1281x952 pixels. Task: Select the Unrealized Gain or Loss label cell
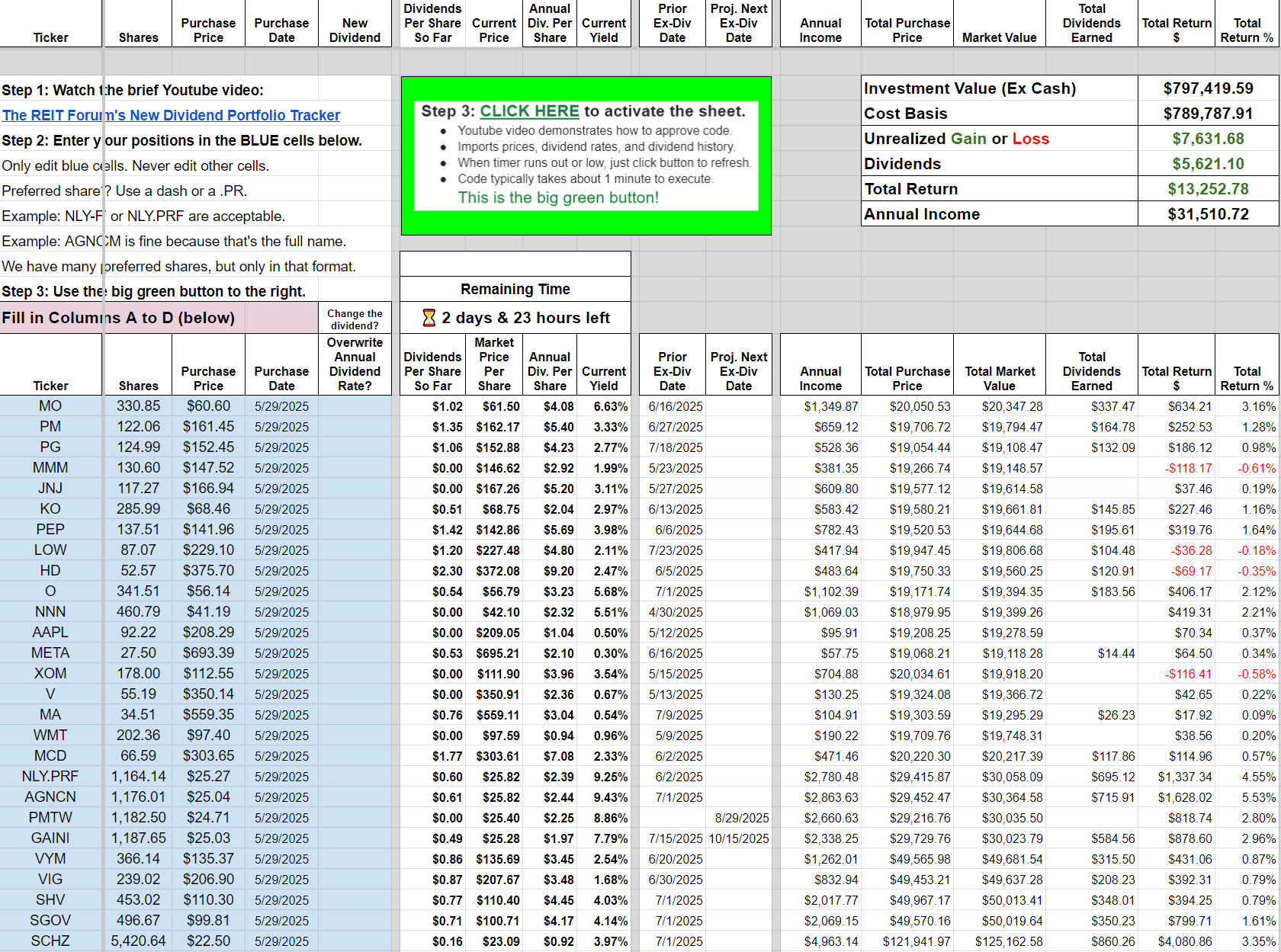coord(999,139)
